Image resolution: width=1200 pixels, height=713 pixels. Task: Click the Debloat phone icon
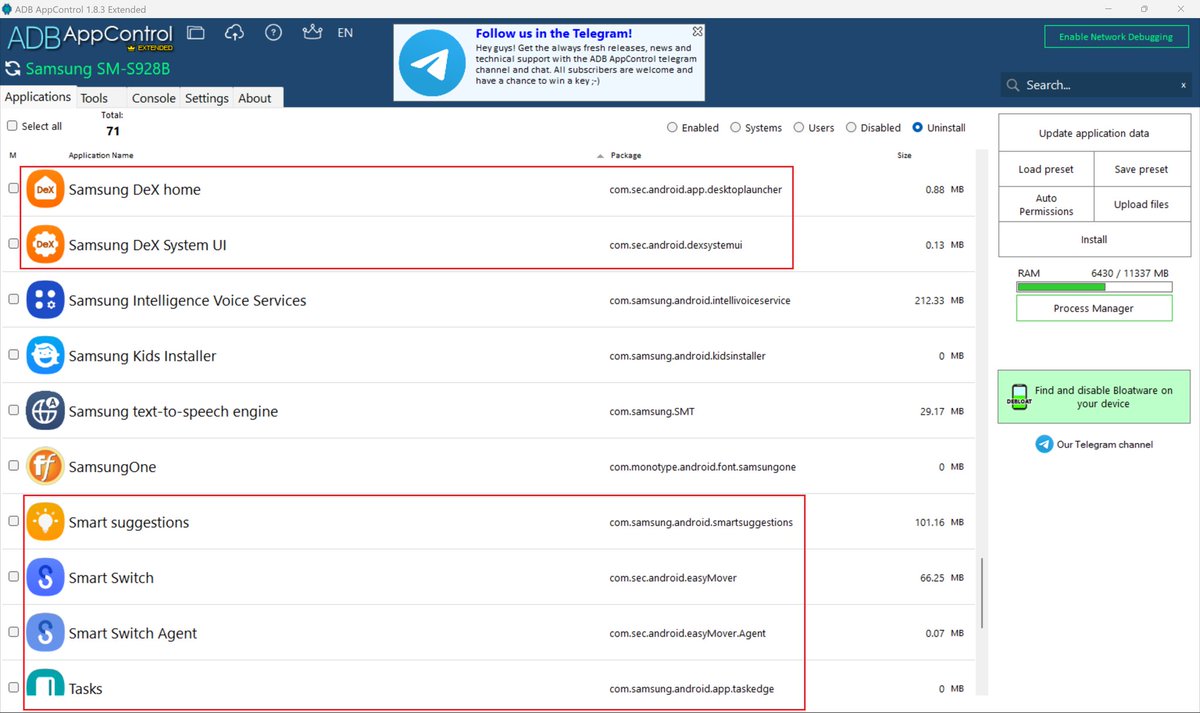1018,397
